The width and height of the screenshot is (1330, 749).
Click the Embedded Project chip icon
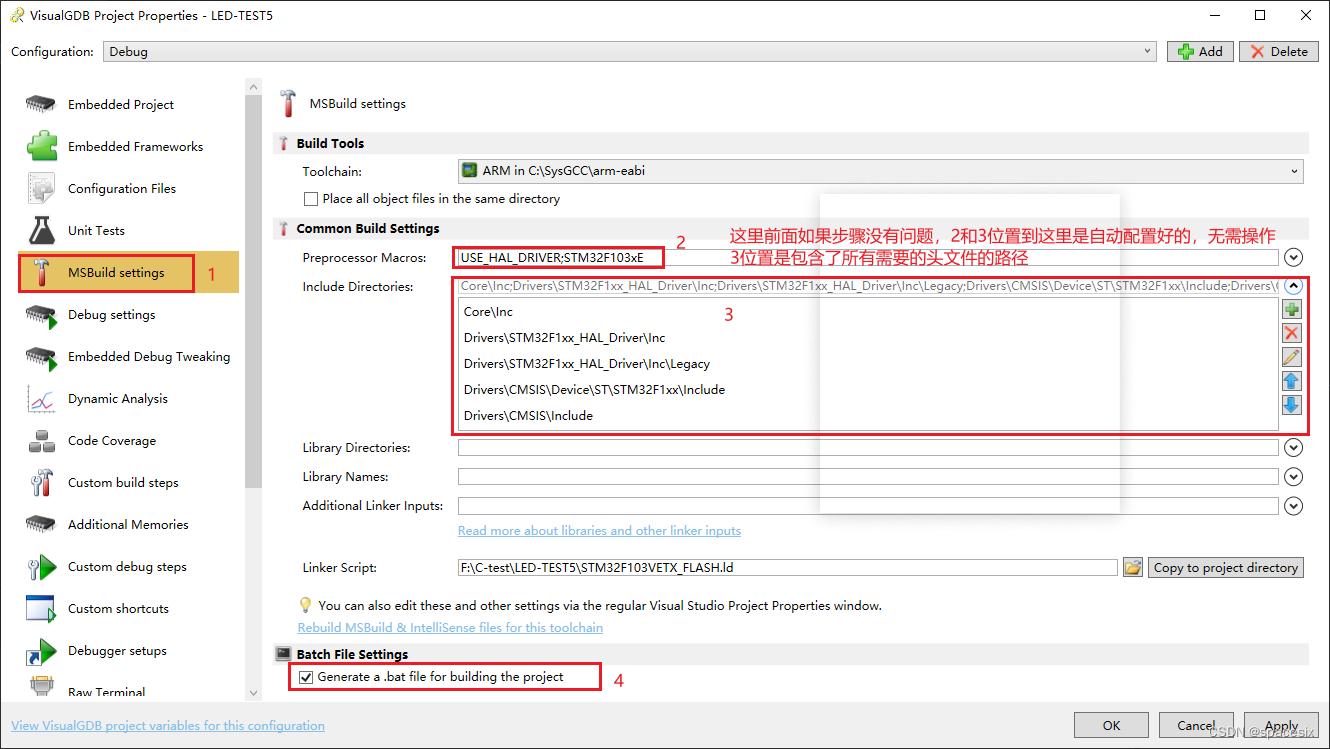pos(41,105)
